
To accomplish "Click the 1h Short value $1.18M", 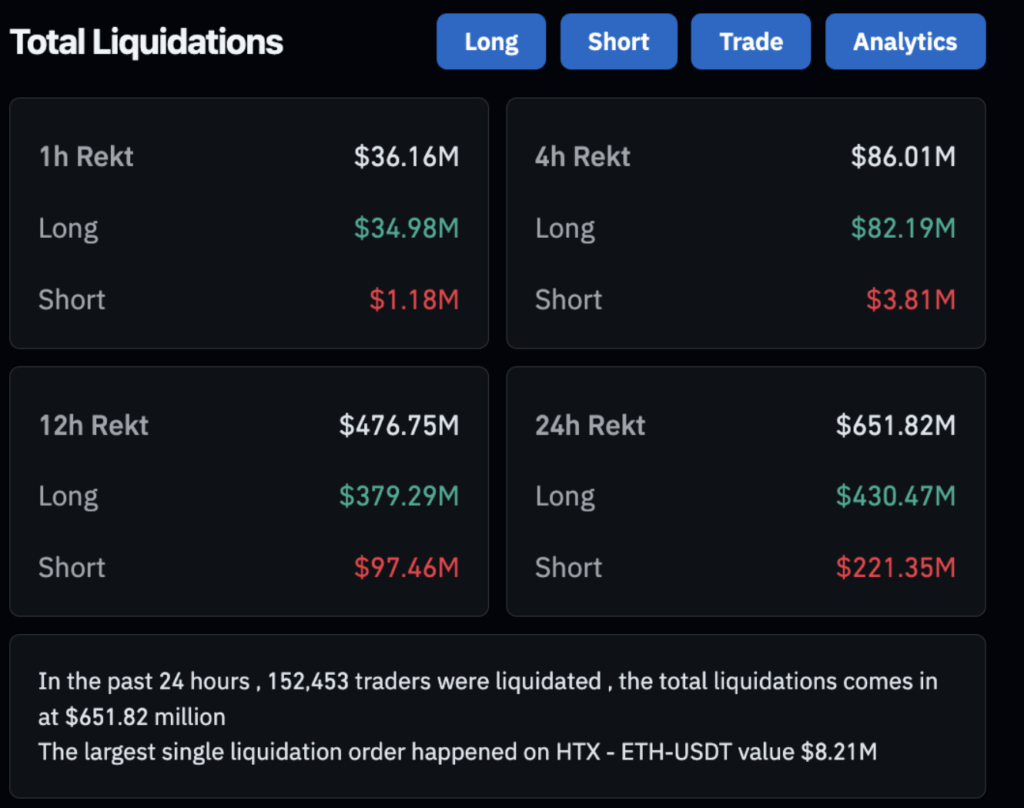I will click(414, 299).
